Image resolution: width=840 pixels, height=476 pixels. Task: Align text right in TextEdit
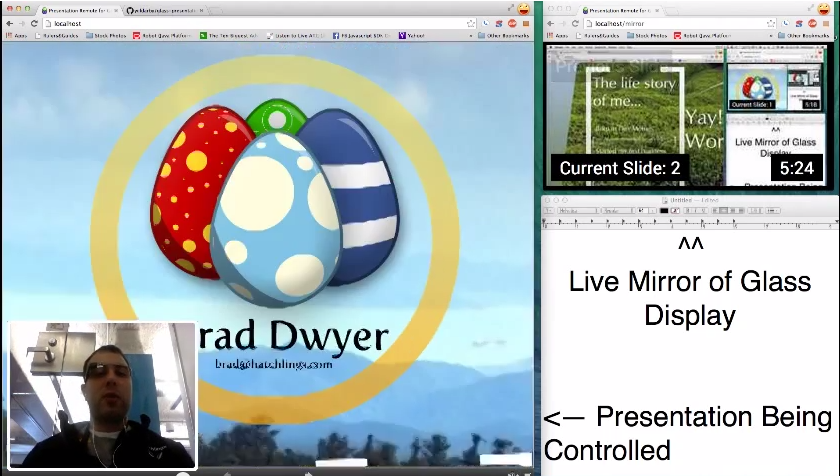(x=741, y=211)
